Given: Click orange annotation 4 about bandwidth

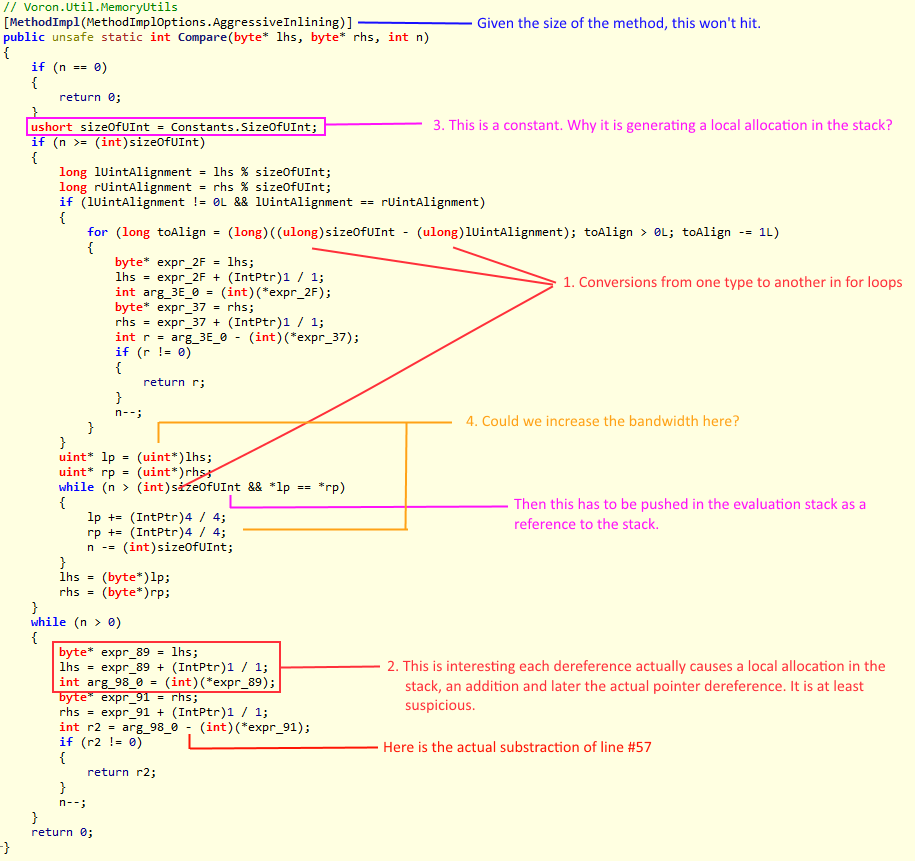Looking at the screenshot, I should click(x=602, y=421).
